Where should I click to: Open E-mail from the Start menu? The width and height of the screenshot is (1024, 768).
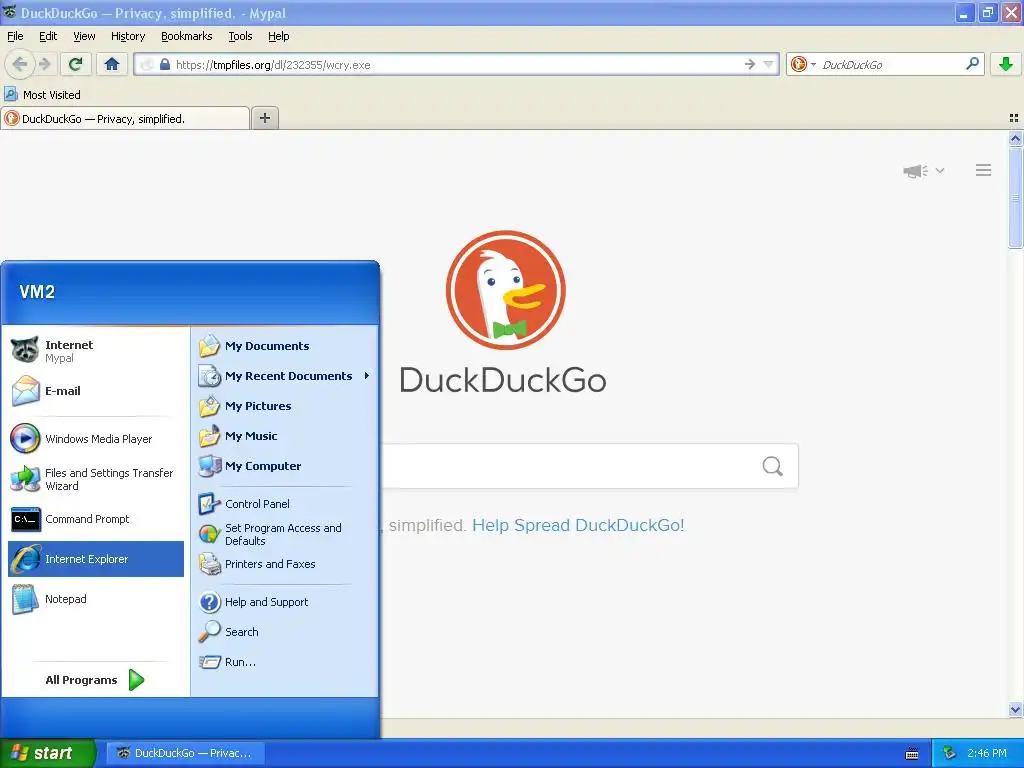click(96, 391)
